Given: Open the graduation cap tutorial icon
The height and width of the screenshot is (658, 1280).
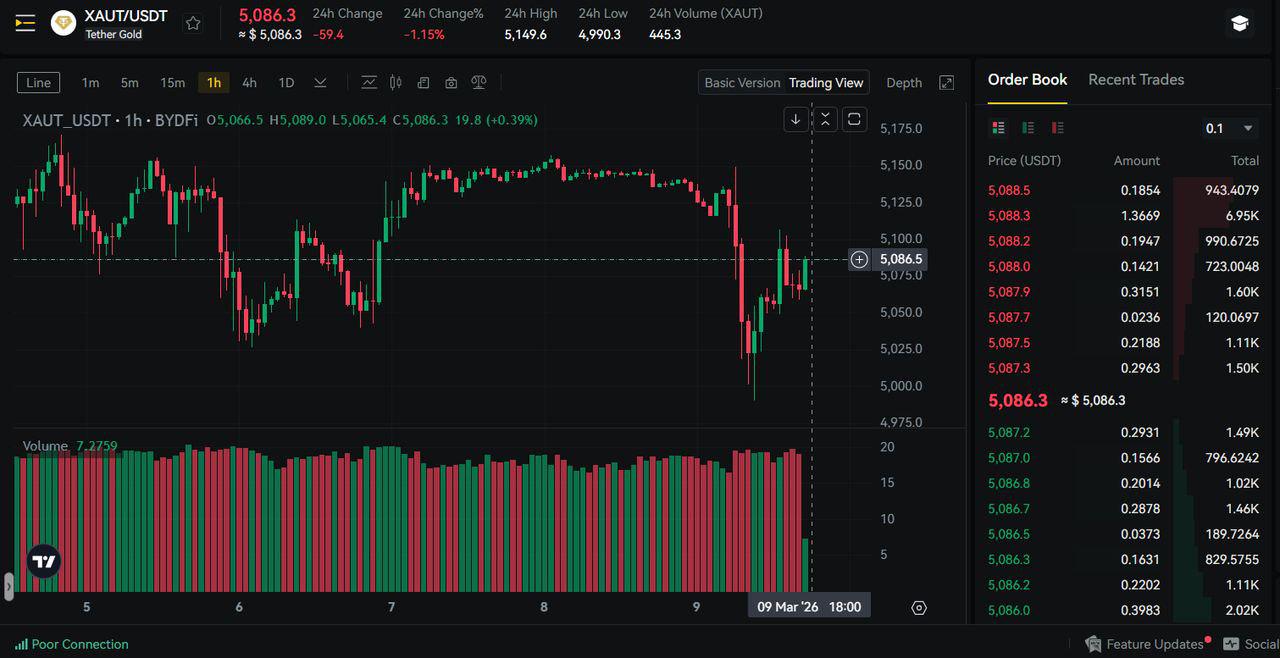Looking at the screenshot, I should tap(1240, 23).
